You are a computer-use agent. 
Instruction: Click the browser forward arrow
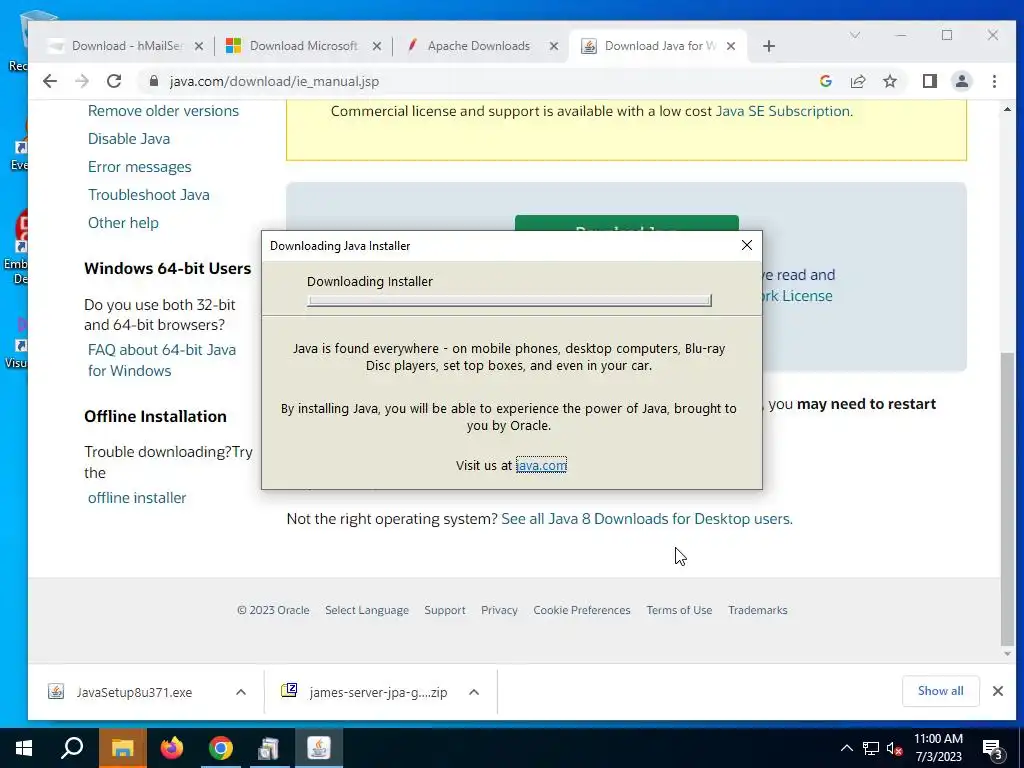tap(82, 81)
